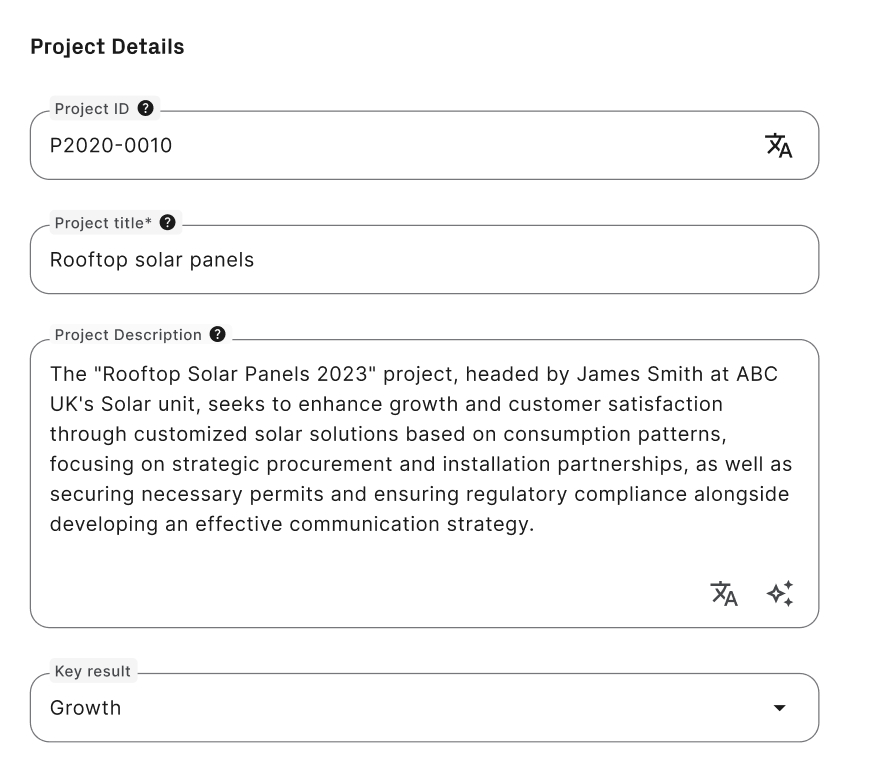The image size is (872, 776).
Task: Click the Project ID help icon
Action: click(146, 108)
